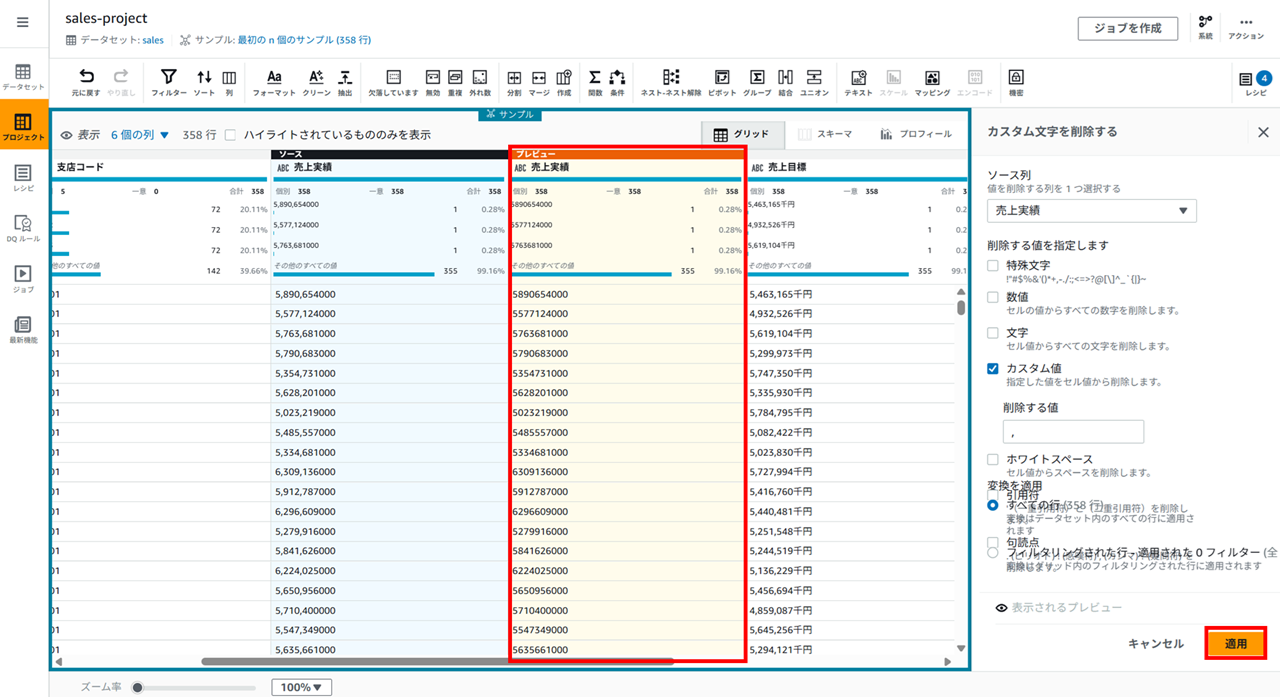1280x697 pixels.
Task: Expand the 6 個の列 column dropdown
Action: [x=140, y=134]
